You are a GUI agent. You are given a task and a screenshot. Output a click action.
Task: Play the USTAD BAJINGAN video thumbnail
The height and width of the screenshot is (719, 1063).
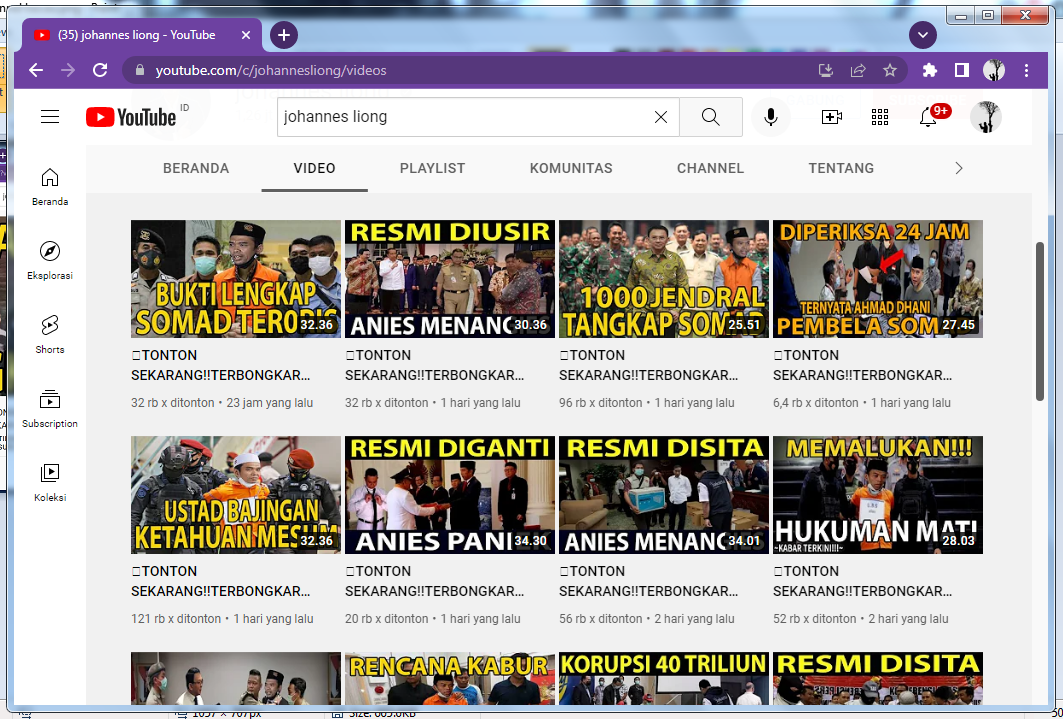236,495
